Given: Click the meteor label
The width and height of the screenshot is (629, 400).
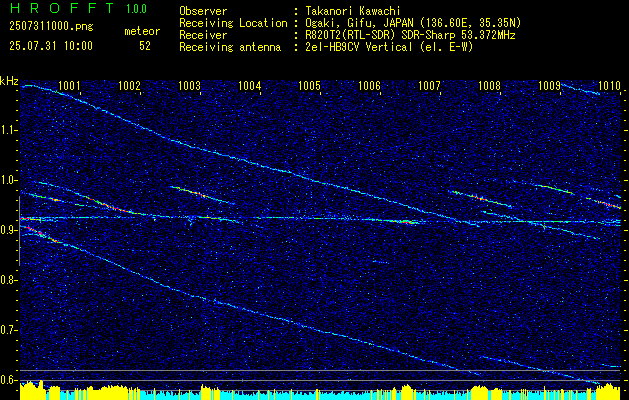Looking at the screenshot, I should (x=142, y=31).
